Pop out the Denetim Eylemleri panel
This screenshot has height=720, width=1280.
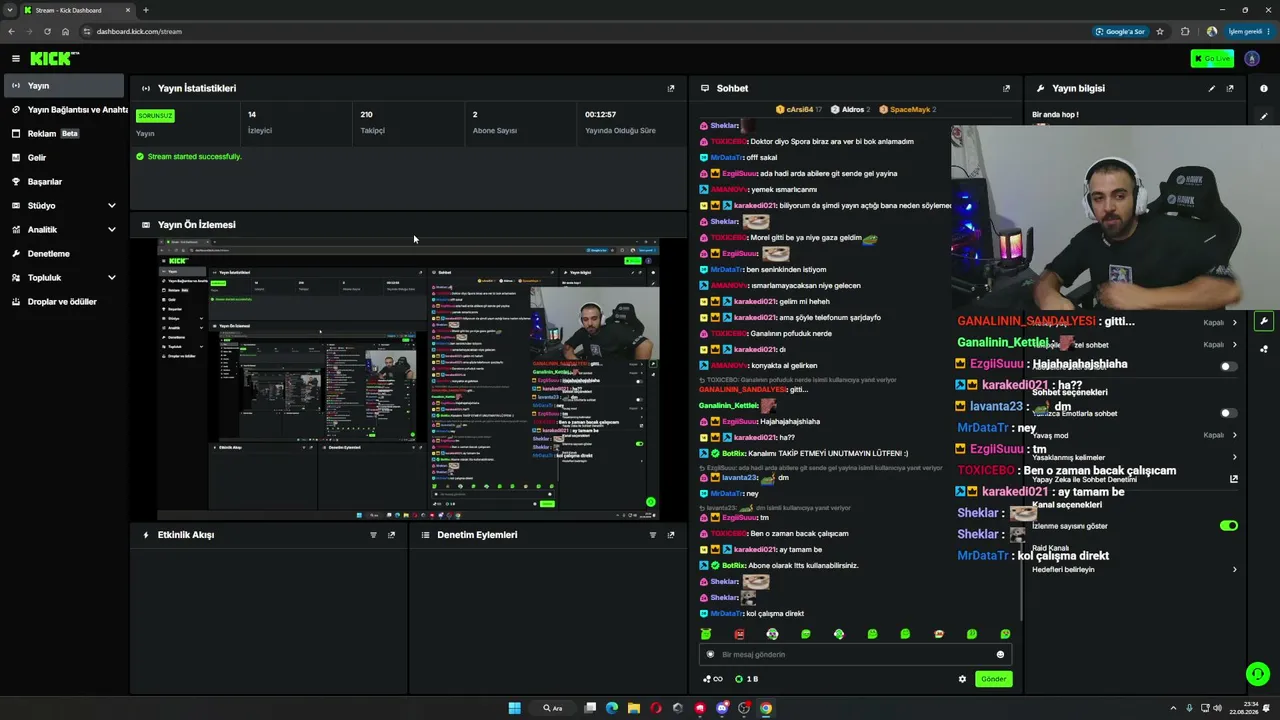tap(671, 535)
